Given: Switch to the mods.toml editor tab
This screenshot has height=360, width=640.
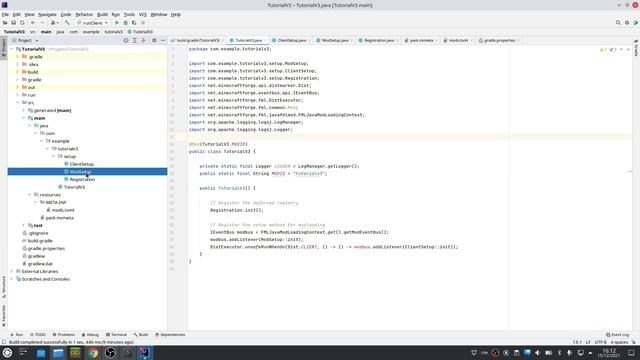Looking at the screenshot, I should point(458,40).
